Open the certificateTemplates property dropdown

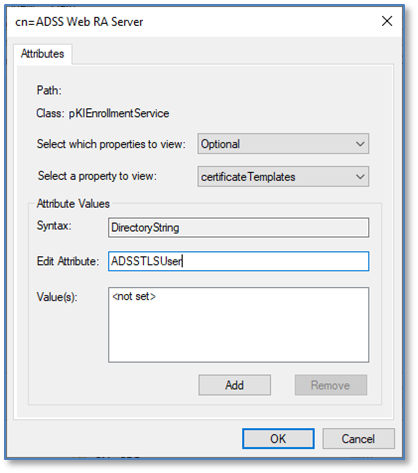pyautogui.click(x=283, y=176)
